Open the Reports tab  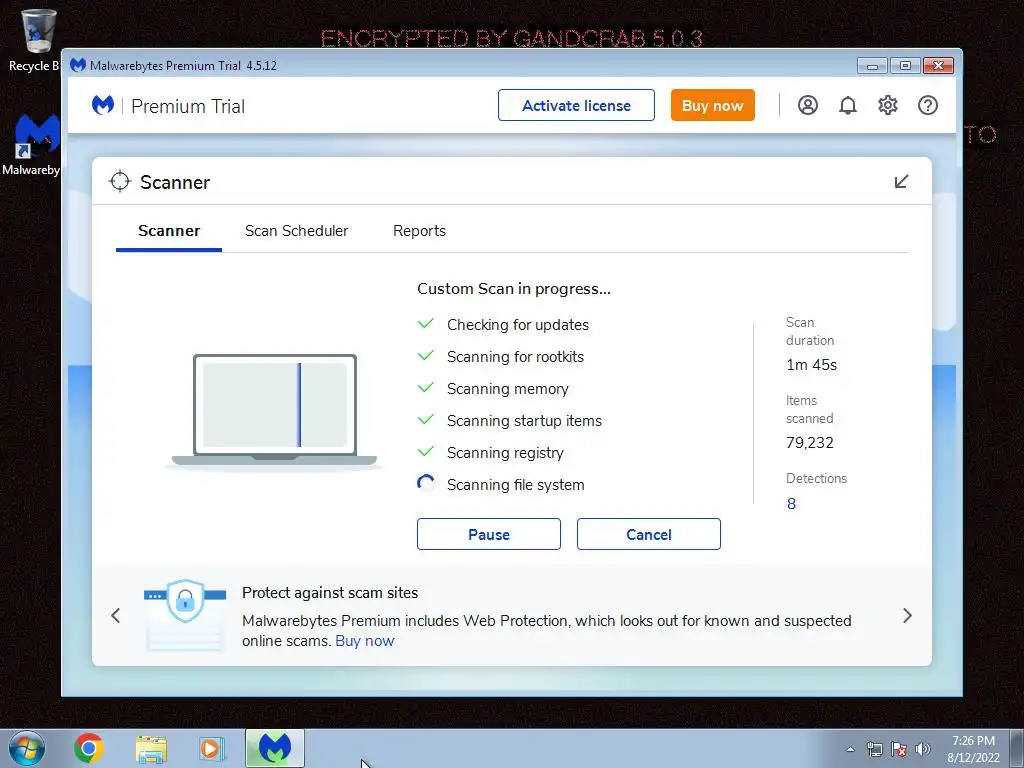[419, 231]
